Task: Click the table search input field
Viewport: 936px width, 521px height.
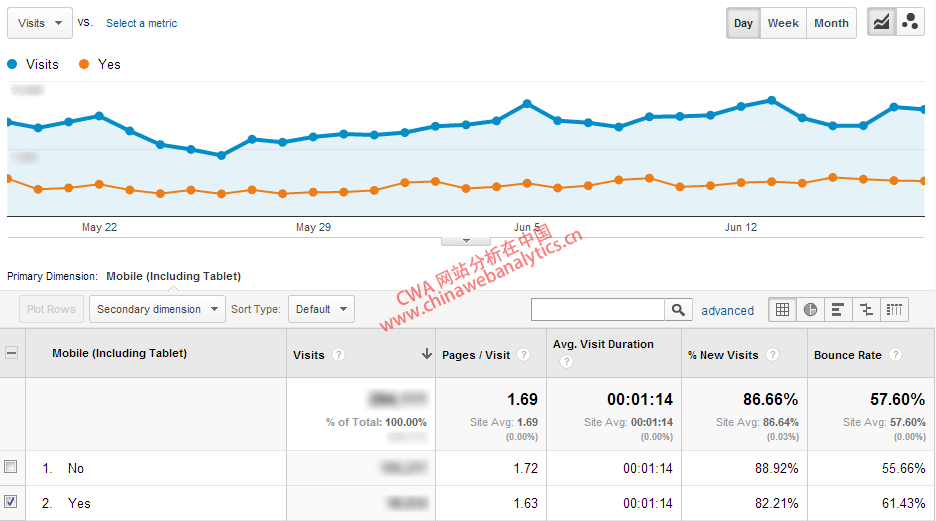Action: click(598, 310)
